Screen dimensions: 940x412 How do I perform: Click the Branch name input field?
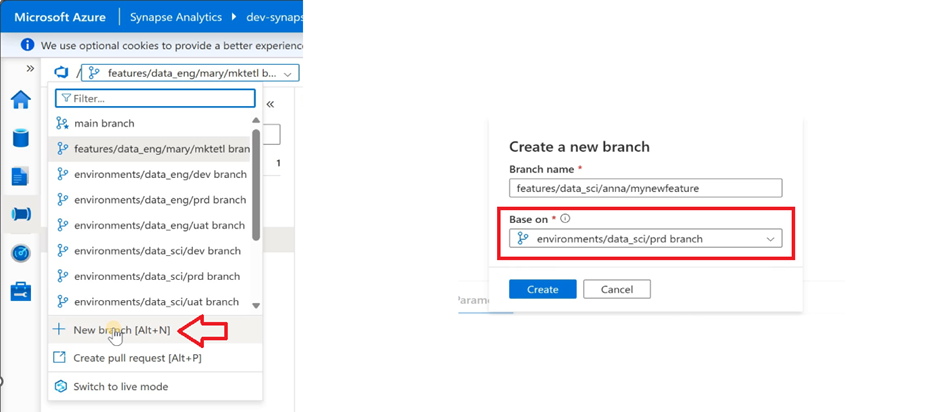click(x=646, y=188)
